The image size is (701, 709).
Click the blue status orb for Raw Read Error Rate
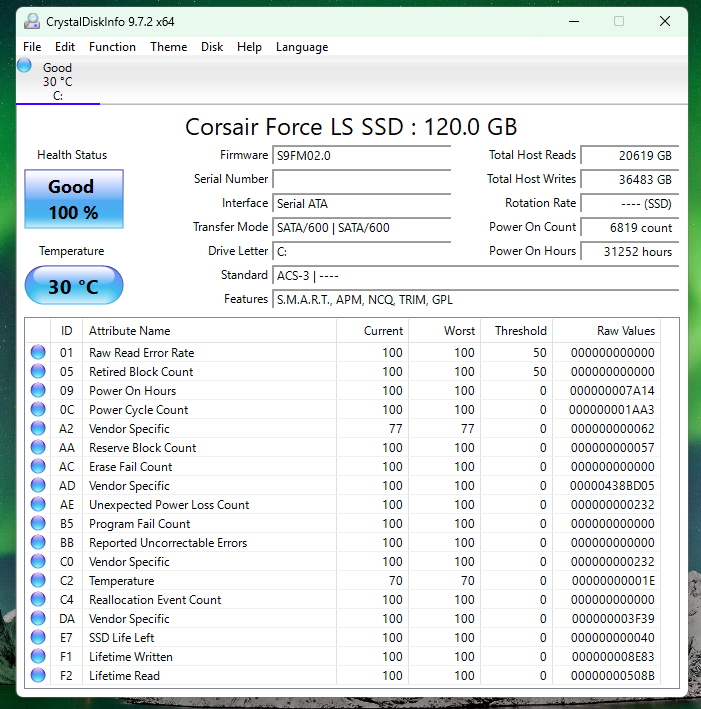[x=38, y=352]
